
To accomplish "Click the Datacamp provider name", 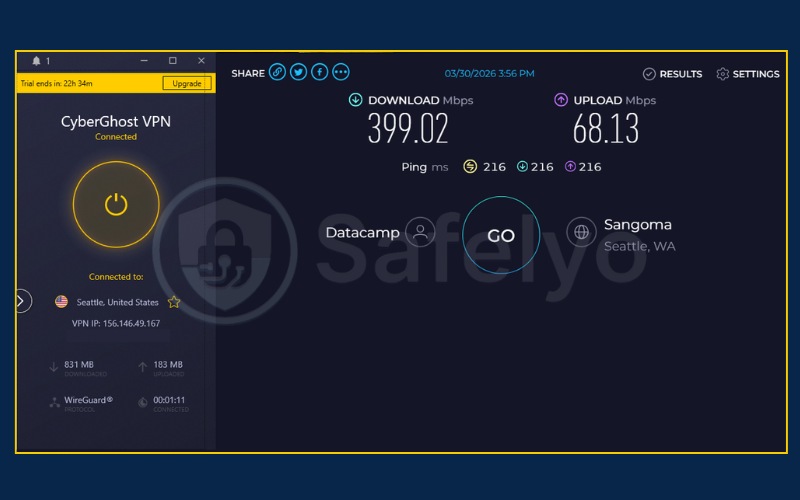I will coord(362,233).
